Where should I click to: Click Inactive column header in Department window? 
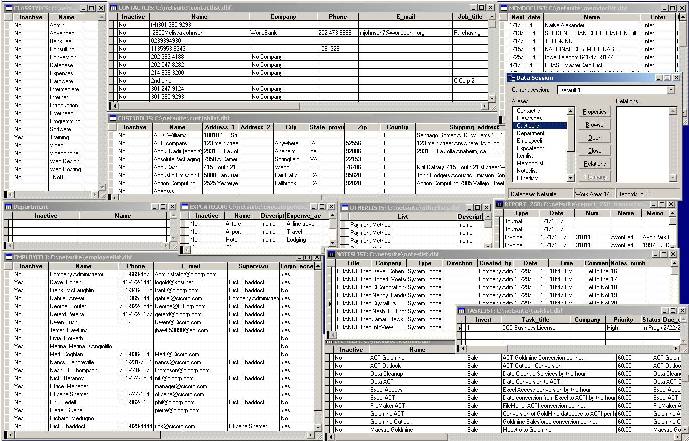46,216
